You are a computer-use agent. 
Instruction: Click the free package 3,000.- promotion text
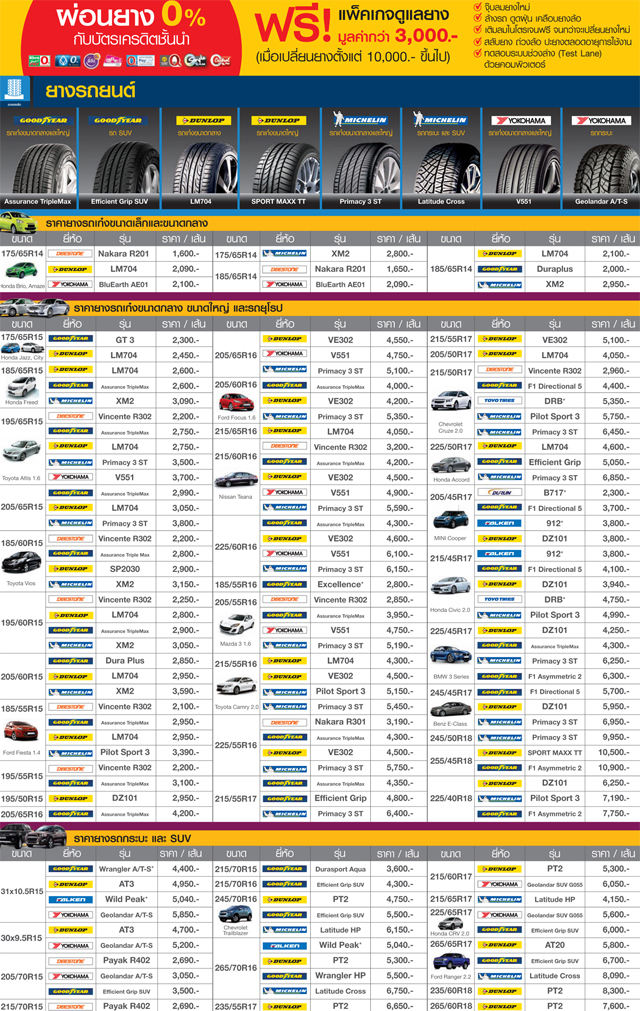[355, 30]
